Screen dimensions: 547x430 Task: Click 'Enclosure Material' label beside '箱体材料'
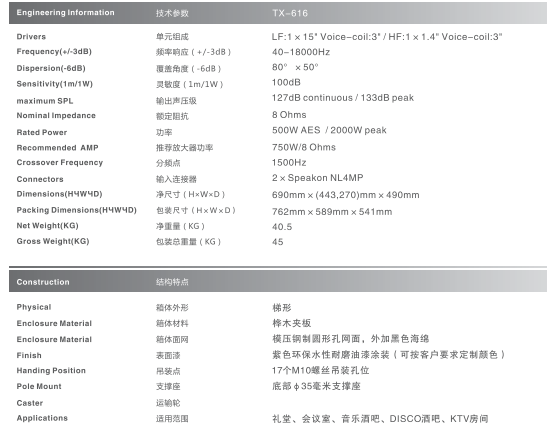click(x=54, y=323)
